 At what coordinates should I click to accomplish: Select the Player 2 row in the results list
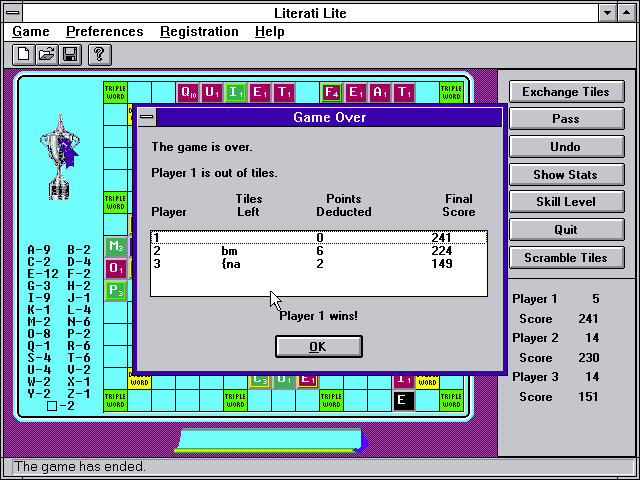click(x=318, y=251)
